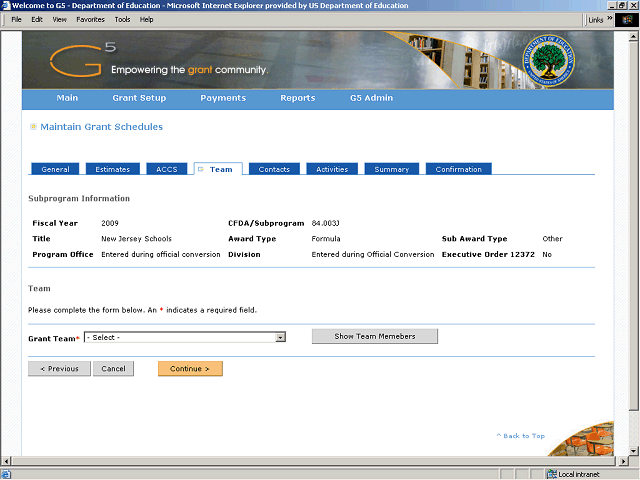The image size is (640, 480).
Task: Click the Executive Order 12372 label
Action: [x=488, y=254]
